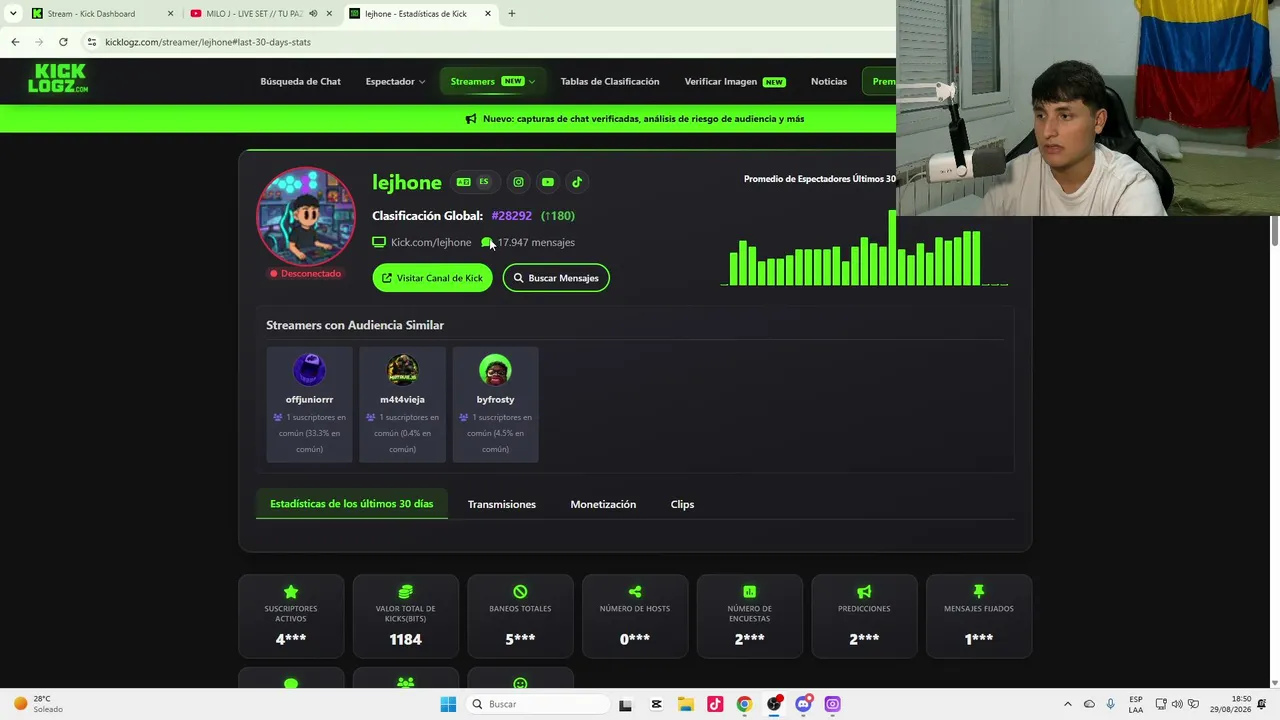Click the megaphone announcement icon in the green banner

[471, 119]
